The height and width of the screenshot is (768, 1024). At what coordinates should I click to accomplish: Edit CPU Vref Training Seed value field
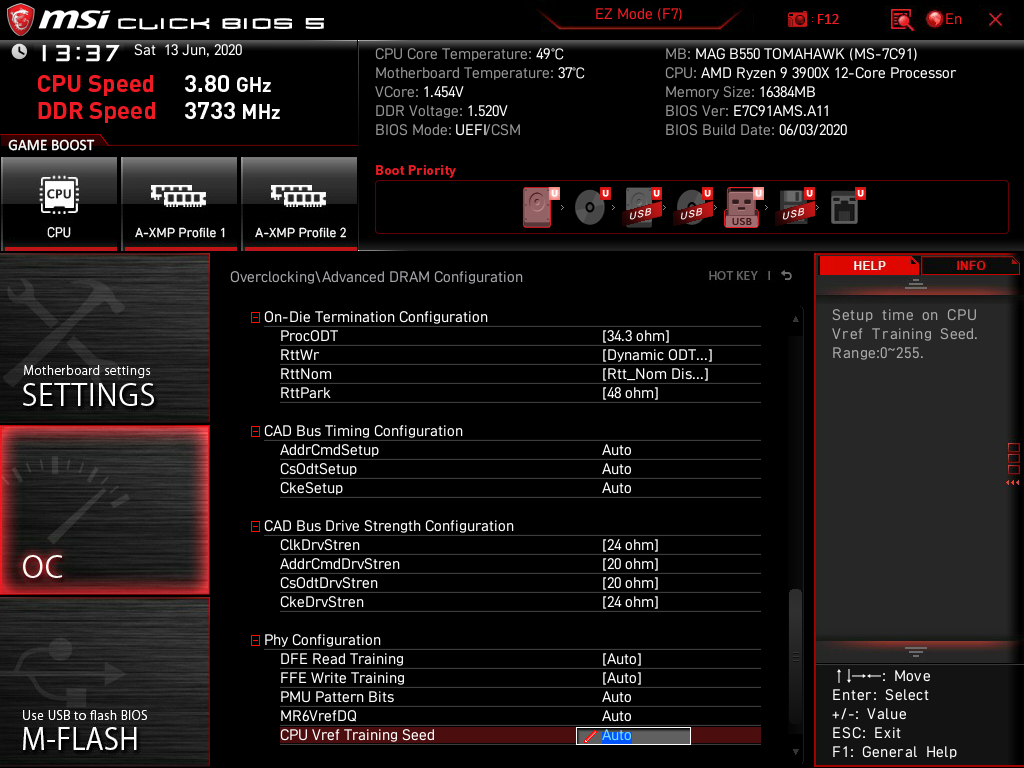pos(633,735)
